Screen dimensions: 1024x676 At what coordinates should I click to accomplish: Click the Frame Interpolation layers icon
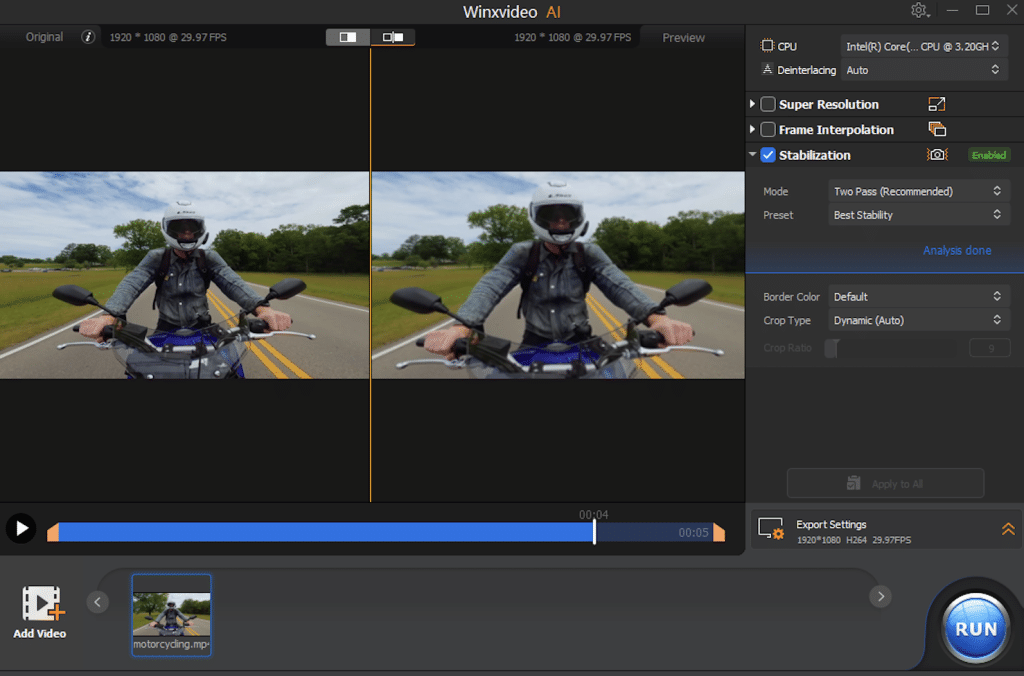pyautogui.click(x=937, y=129)
